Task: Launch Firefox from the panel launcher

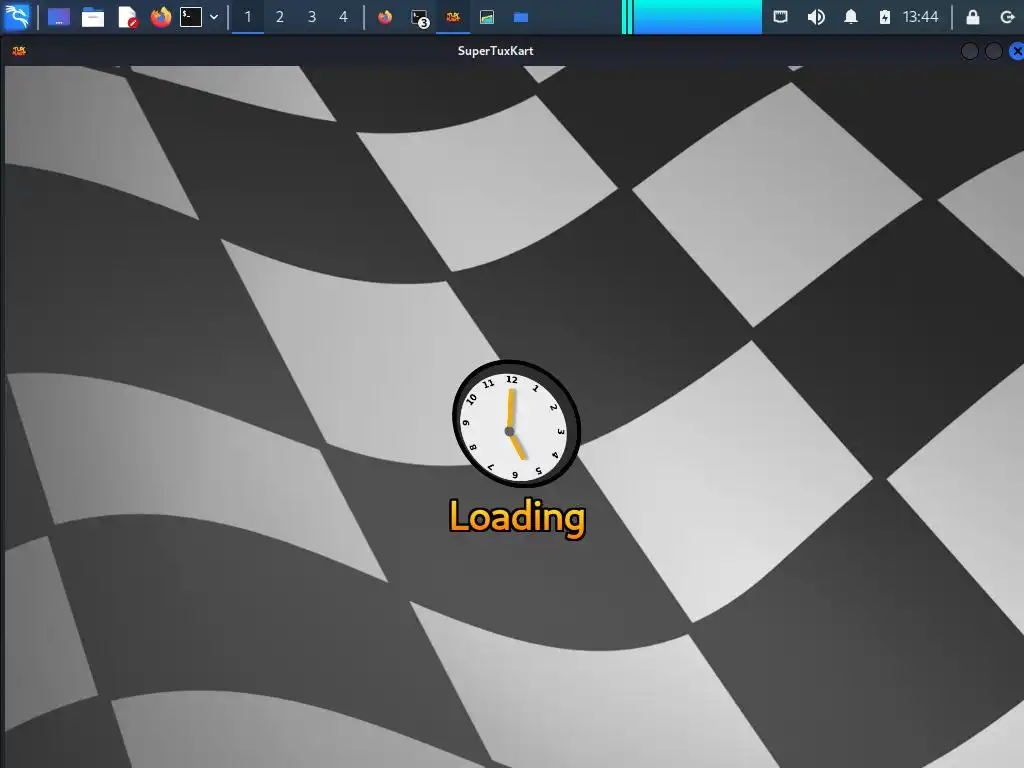Action: (x=161, y=17)
